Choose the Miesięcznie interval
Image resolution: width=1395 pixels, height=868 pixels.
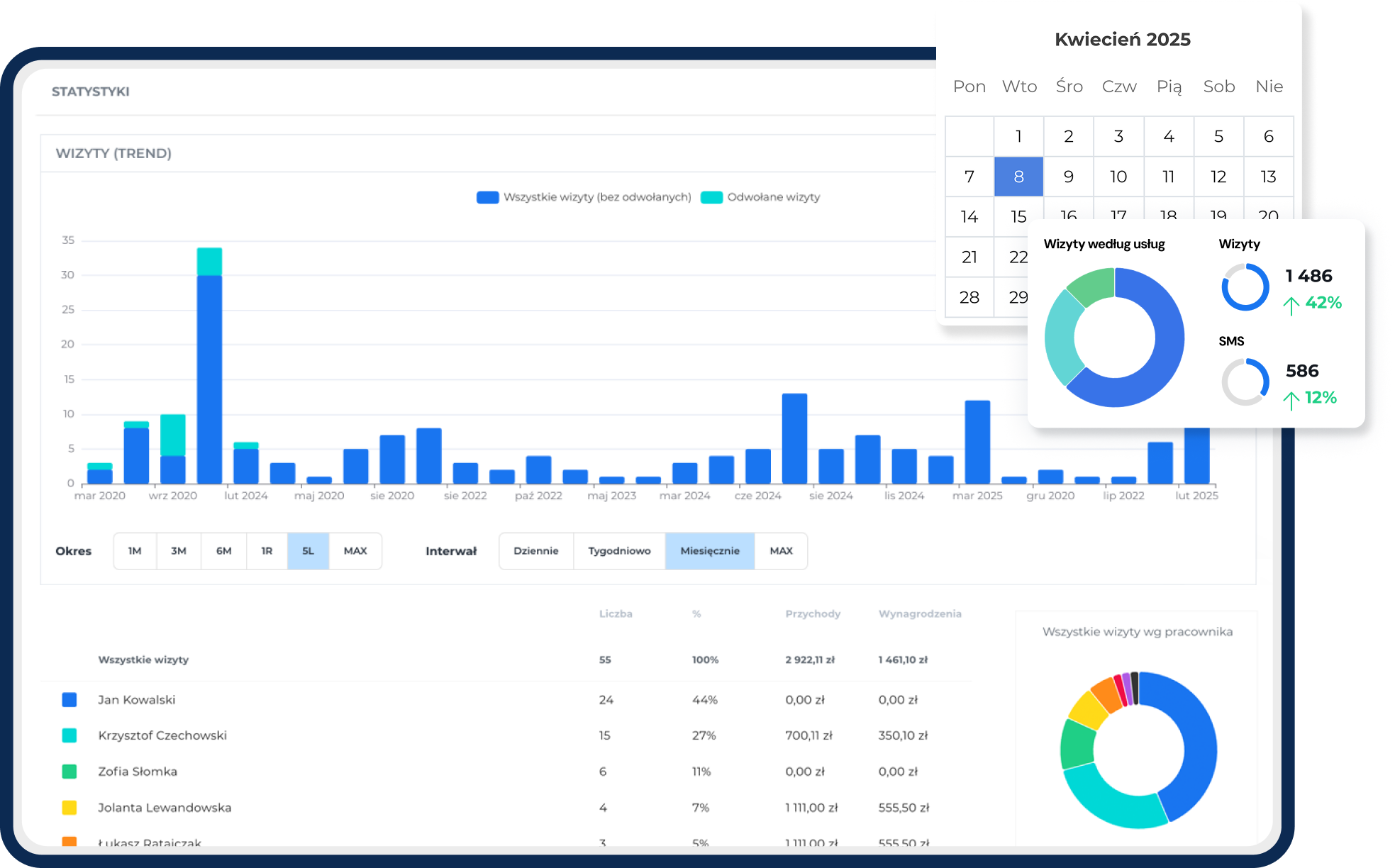(x=709, y=551)
